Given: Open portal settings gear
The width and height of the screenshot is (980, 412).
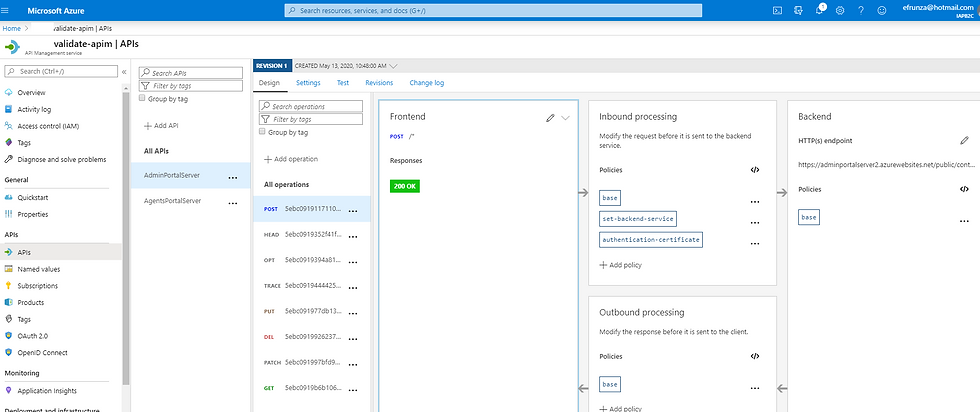Looking at the screenshot, I should coord(840,11).
